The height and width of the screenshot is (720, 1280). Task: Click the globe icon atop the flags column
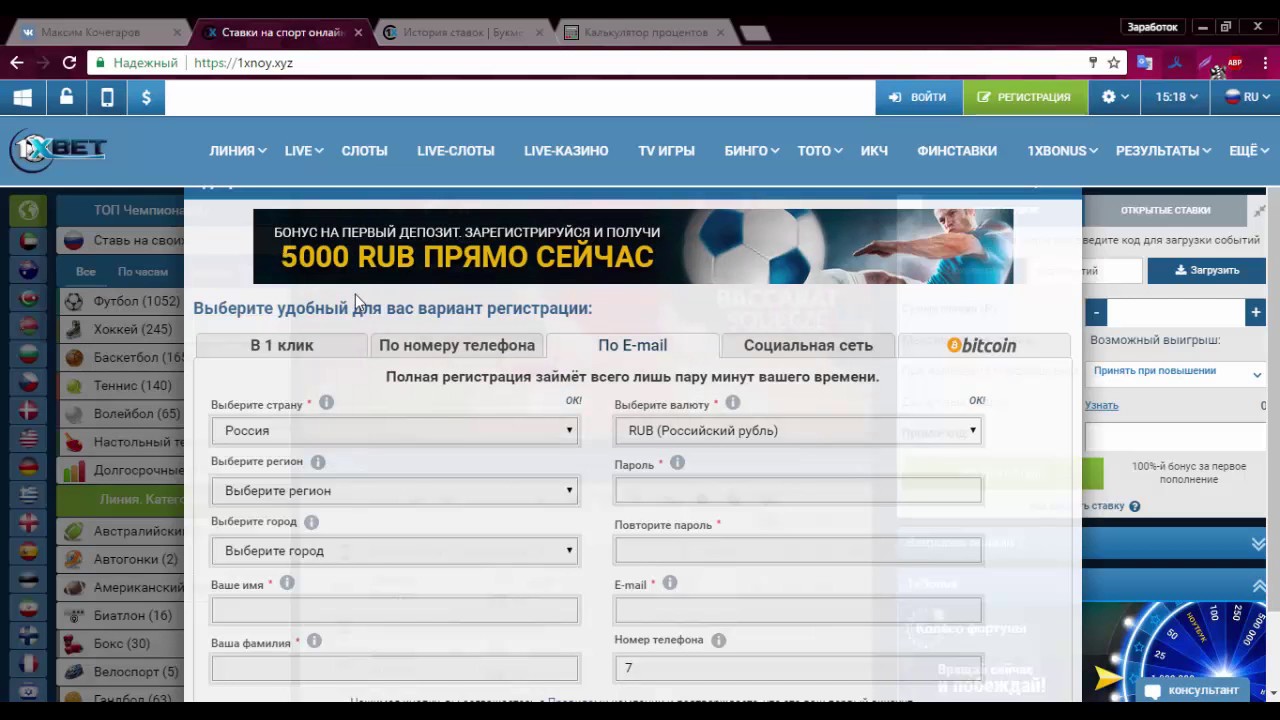point(28,210)
